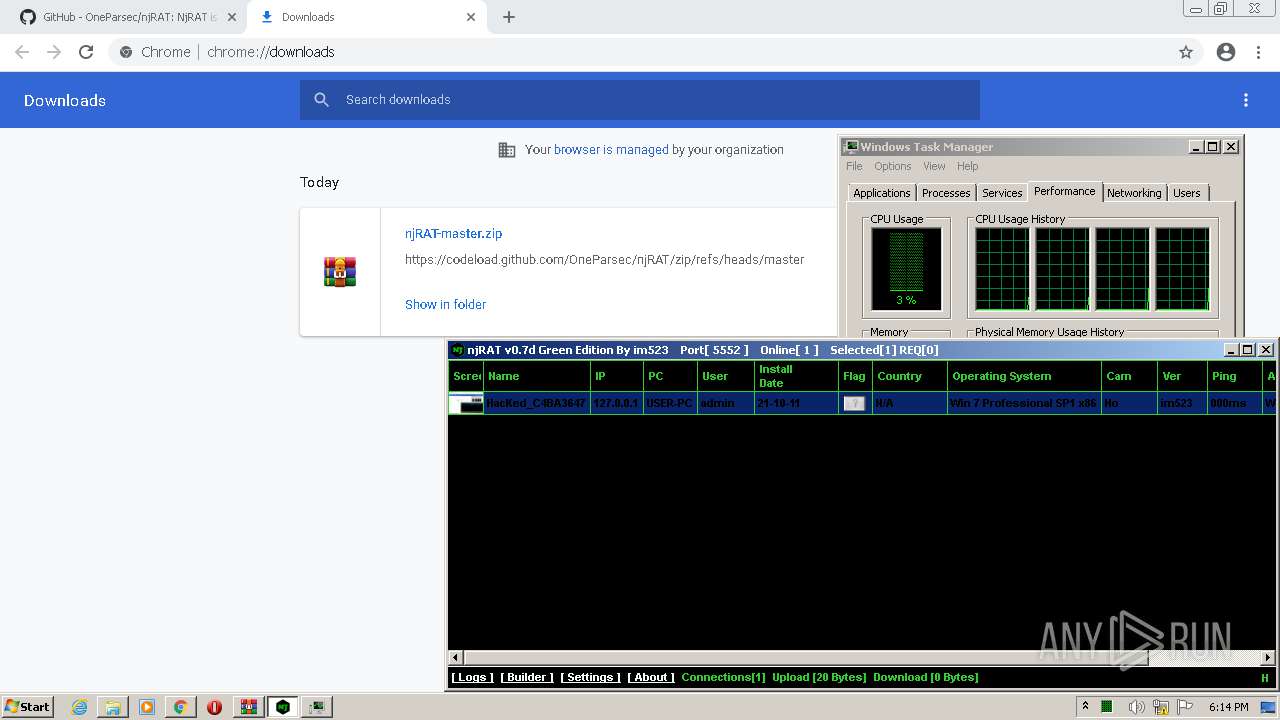Viewport: 1280px width, 720px height.
Task: Open Task Manager File menu
Action: (854, 166)
